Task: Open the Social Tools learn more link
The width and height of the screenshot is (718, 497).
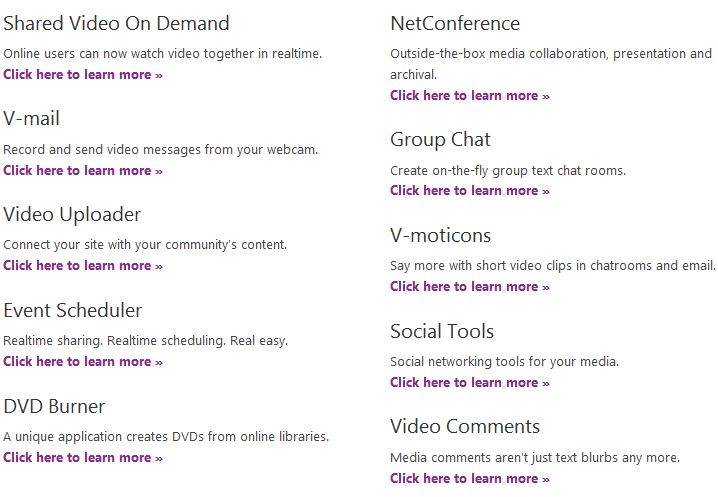Action: 470,382
